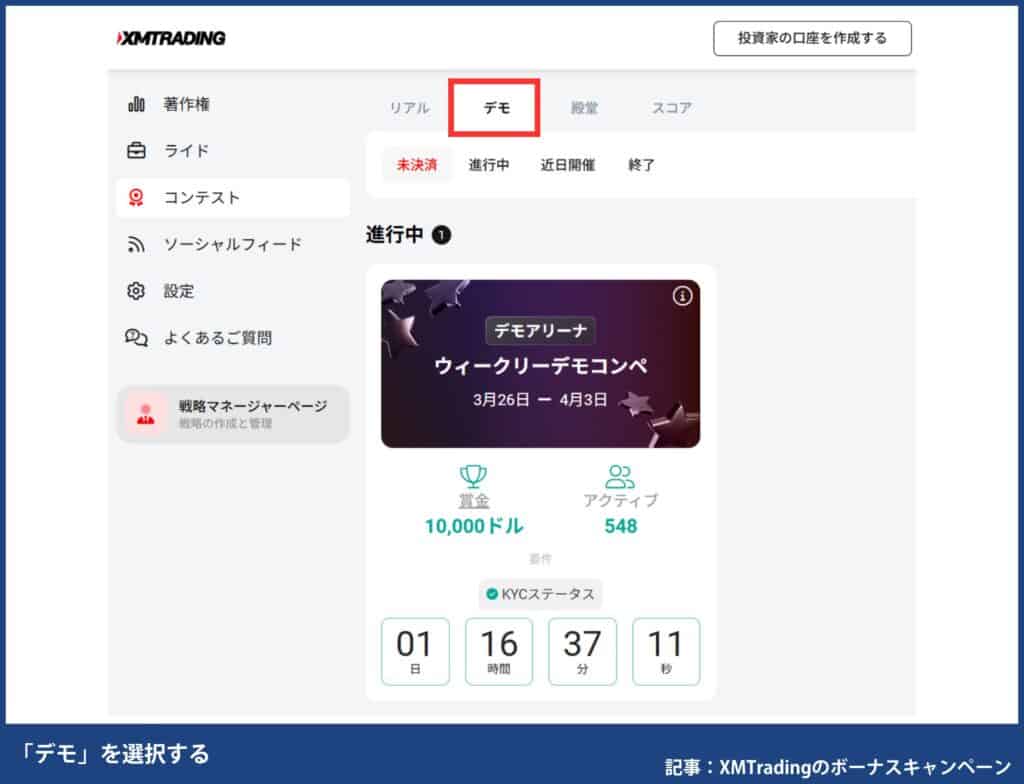Viewport: 1024px width, 784px height.
Task: Click the 3月26日 ー 4月3日 date range
Action: pos(540,399)
